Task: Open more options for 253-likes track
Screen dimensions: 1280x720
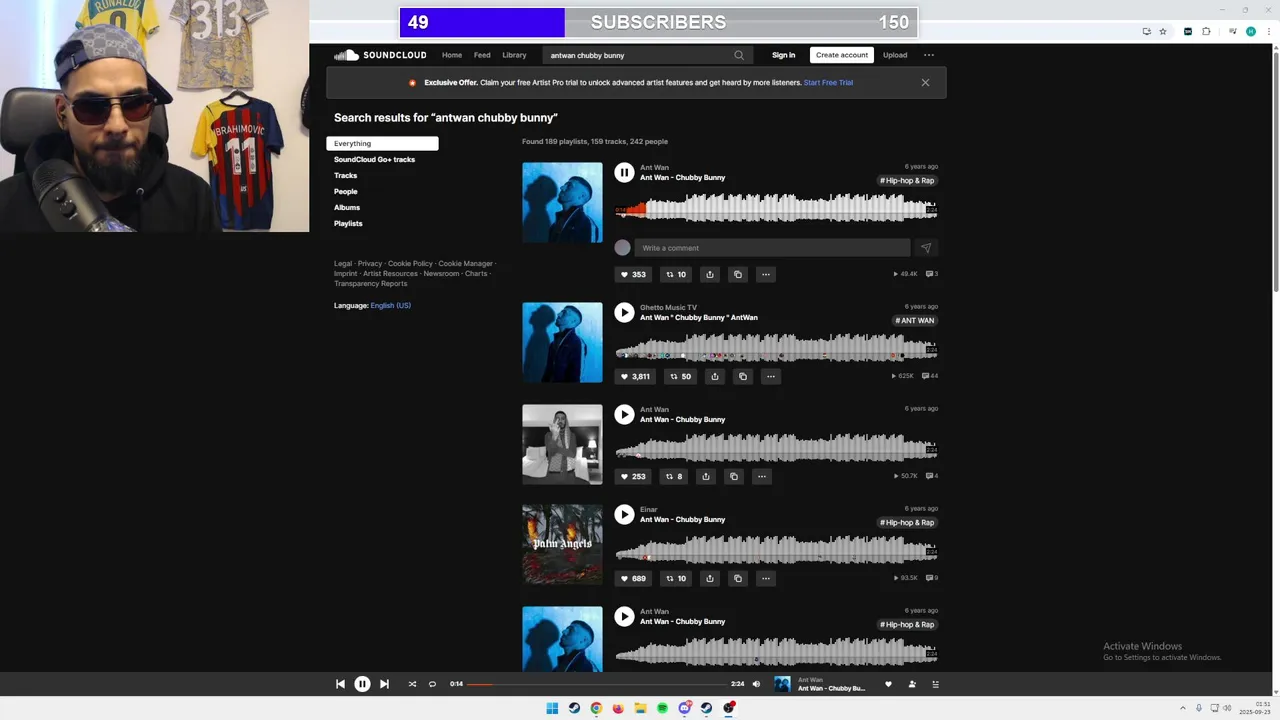Action: coord(762,476)
